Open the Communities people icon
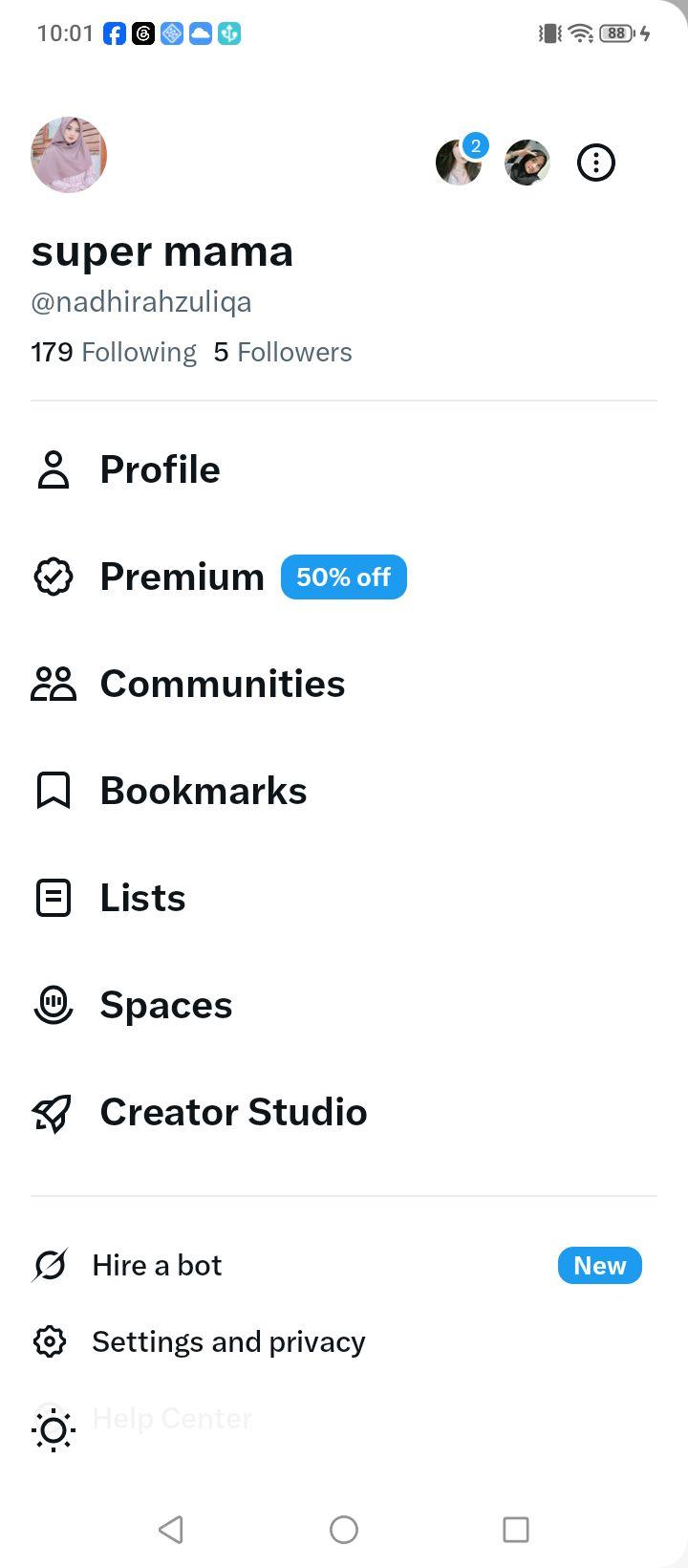688x1568 pixels. point(54,685)
